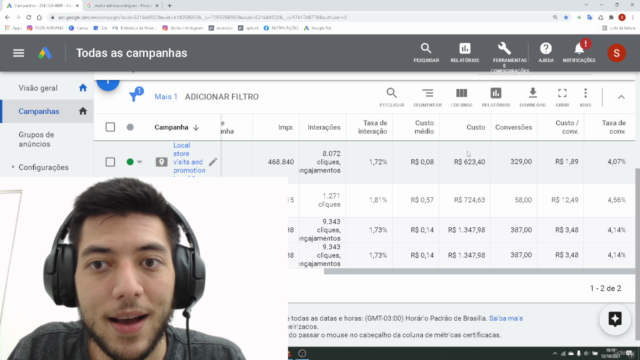Check the Local store visits campaign checkbox

[x=110, y=162]
